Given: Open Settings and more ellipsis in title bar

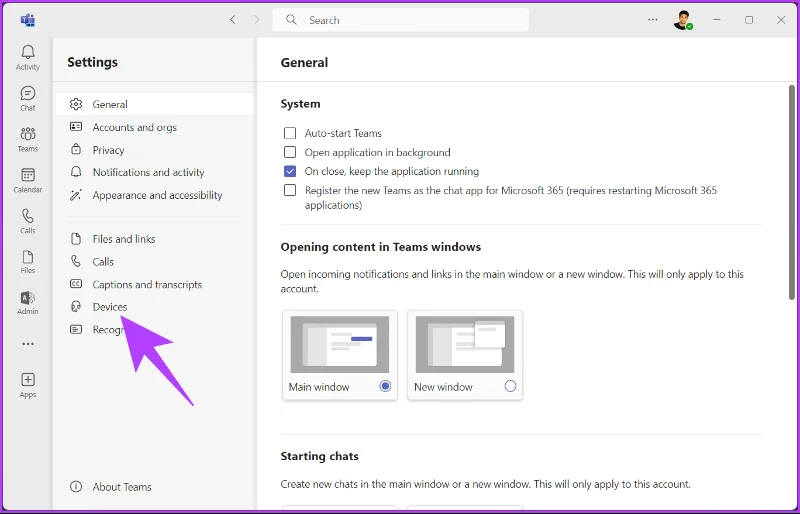Looking at the screenshot, I should click(653, 20).
